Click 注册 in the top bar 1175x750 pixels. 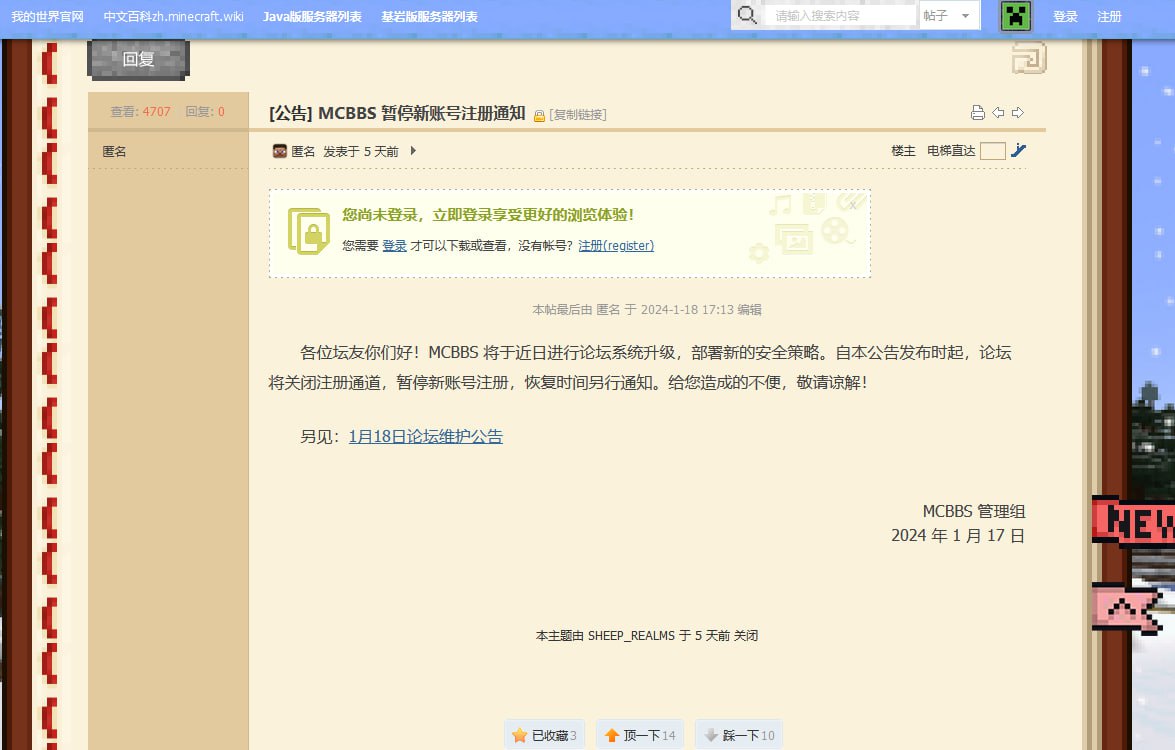(x=1109, y=16)
